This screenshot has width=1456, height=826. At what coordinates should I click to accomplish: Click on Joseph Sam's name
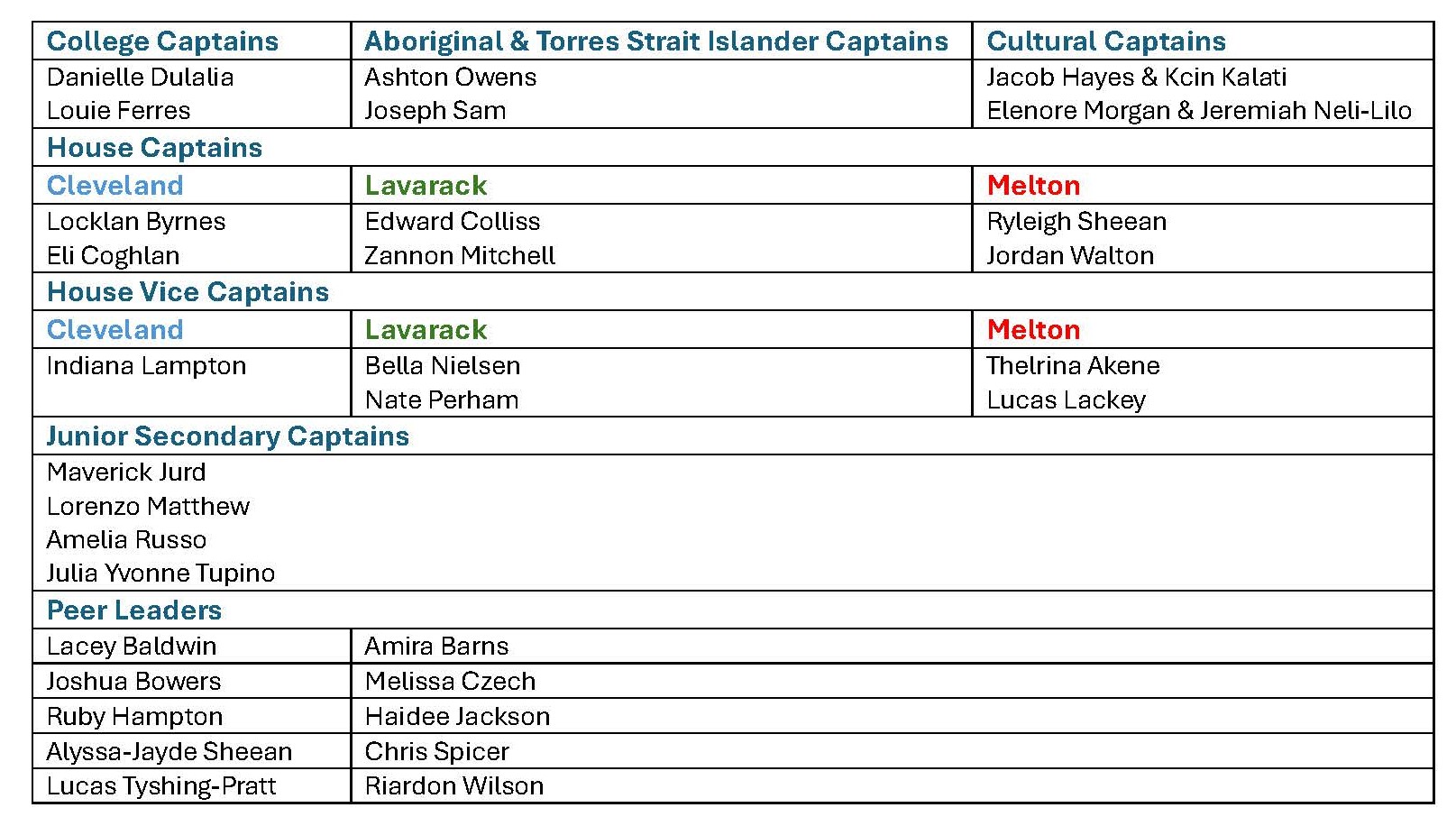click(x=435, y=111)
